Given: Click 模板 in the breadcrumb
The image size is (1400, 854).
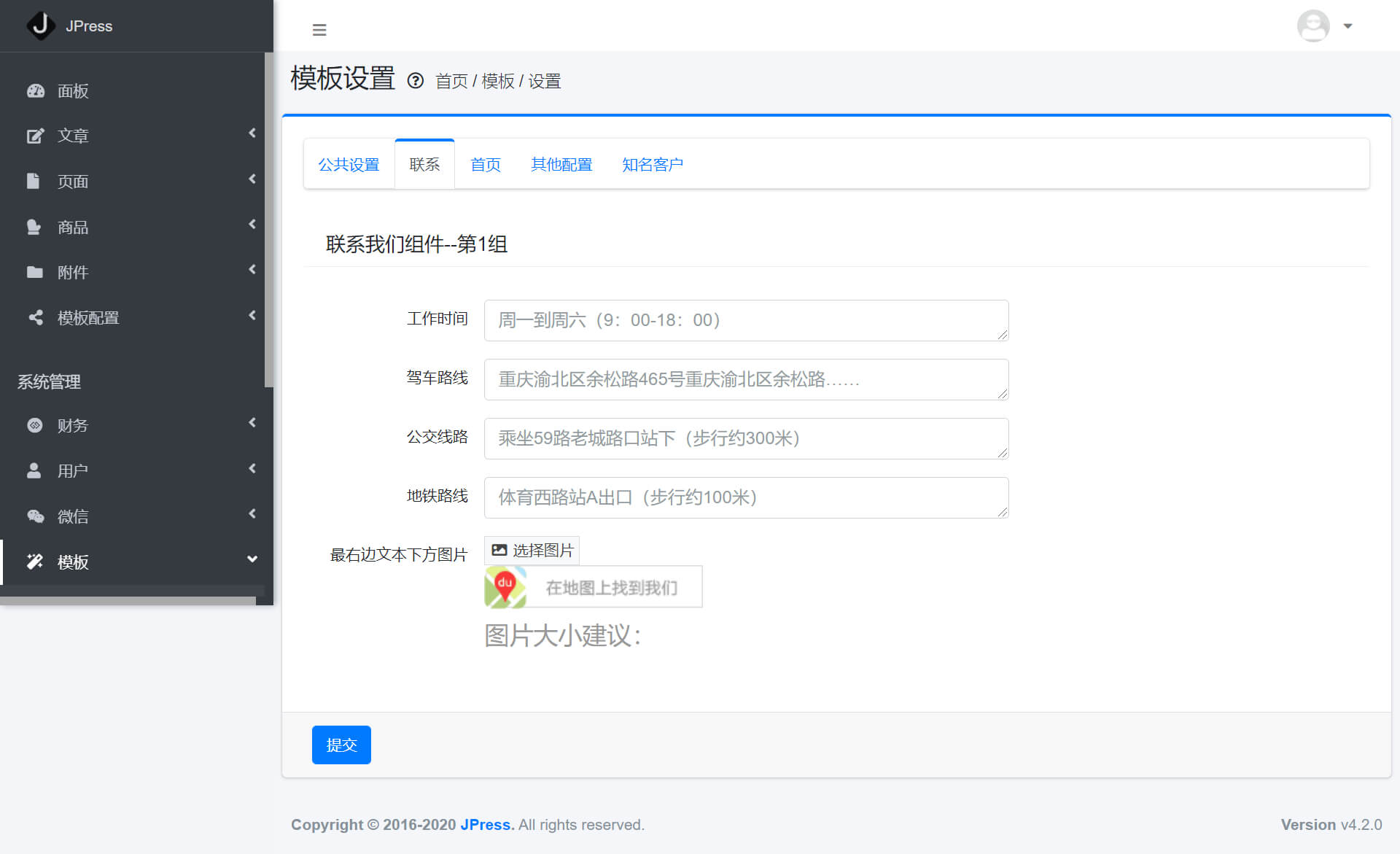Looking at the screenshot, I should pyautogui.click(x=498, y=81).
